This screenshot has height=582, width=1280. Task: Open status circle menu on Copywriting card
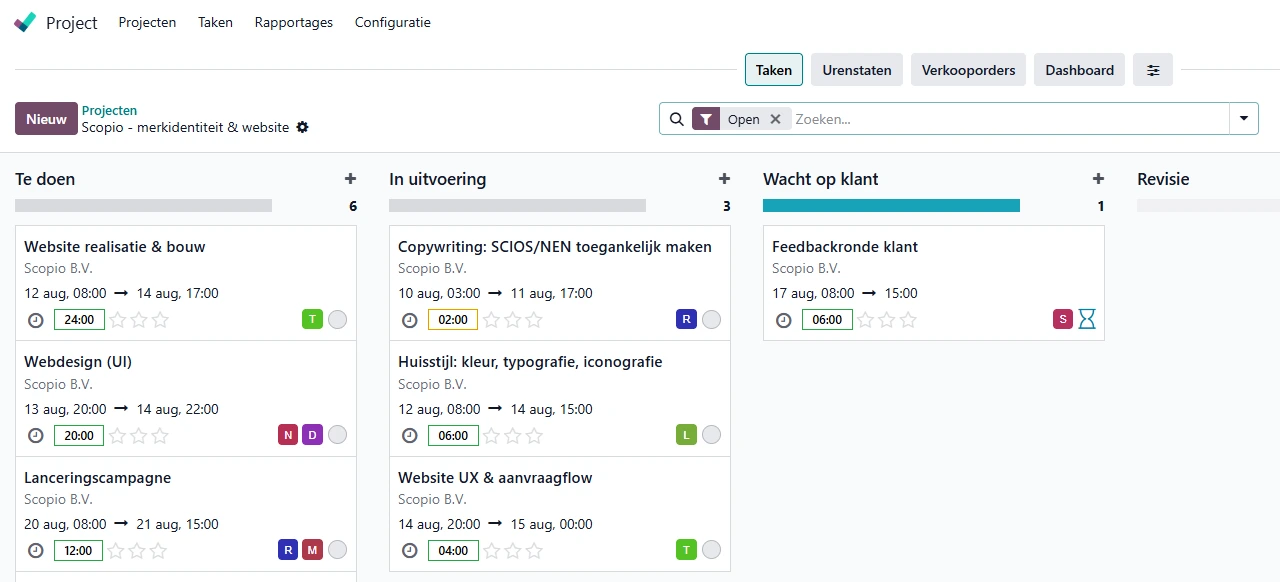(x=711, y=320)
